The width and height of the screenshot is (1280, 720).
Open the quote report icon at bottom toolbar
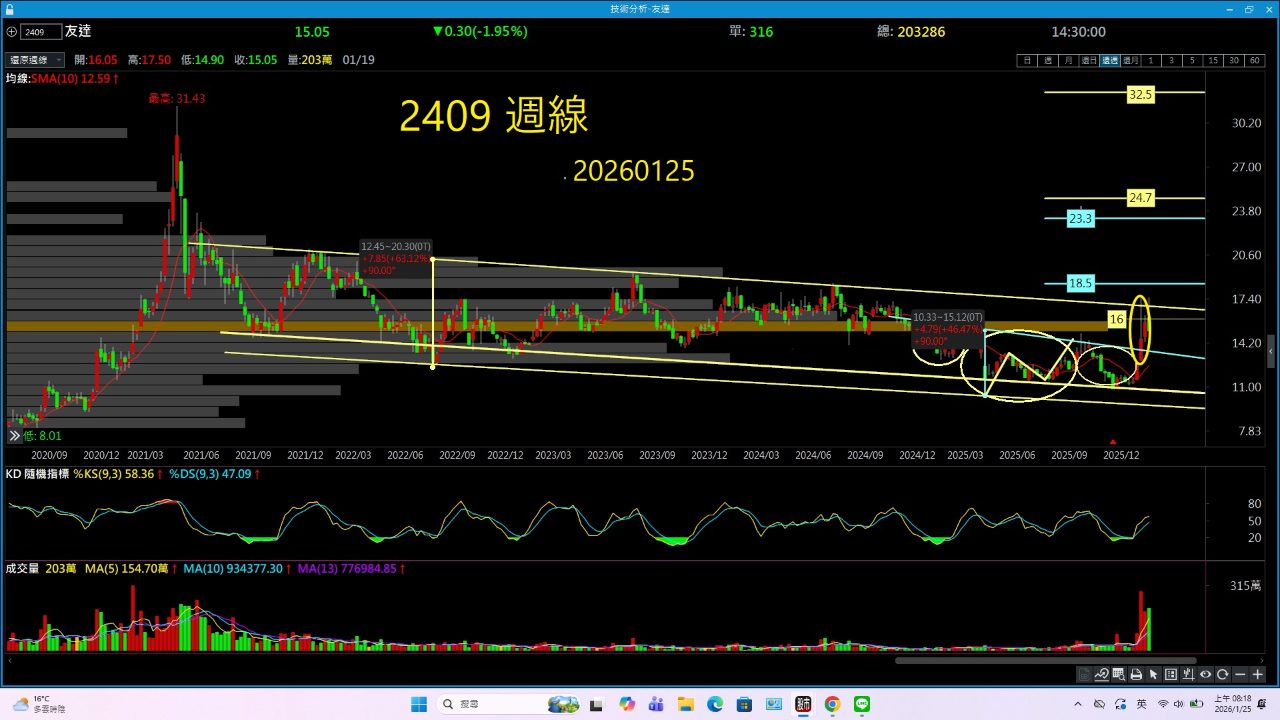pos(1085,675)
